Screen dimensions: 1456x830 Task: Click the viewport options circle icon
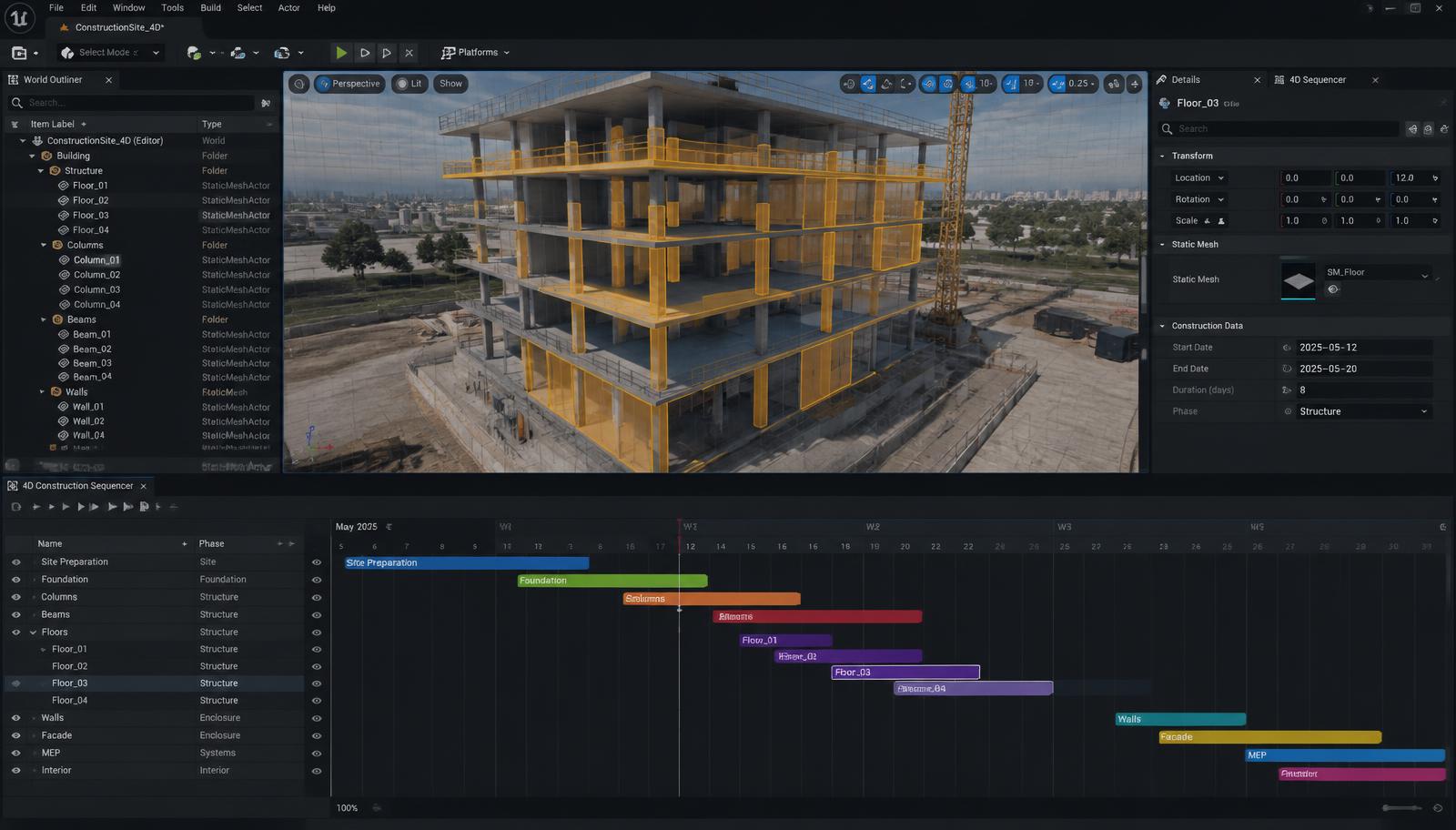298,84
